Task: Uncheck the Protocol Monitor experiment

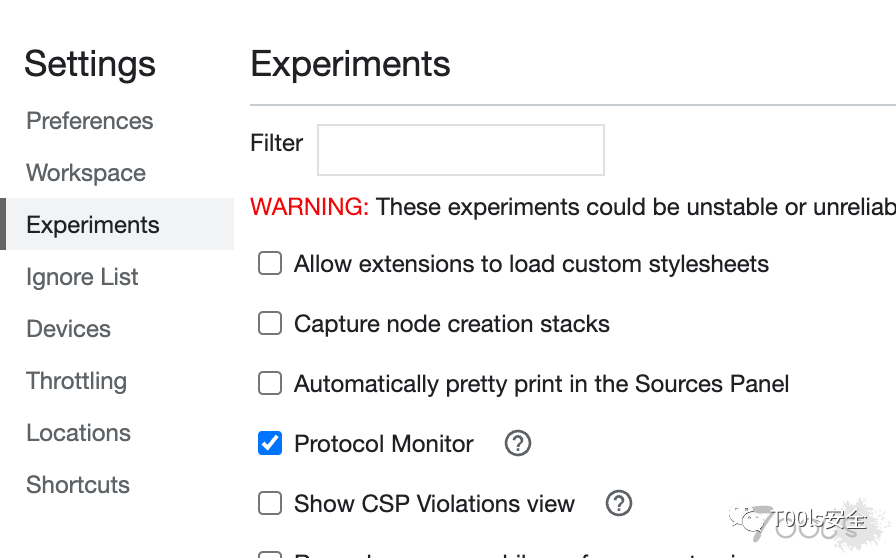Action: tap(270, 443)
